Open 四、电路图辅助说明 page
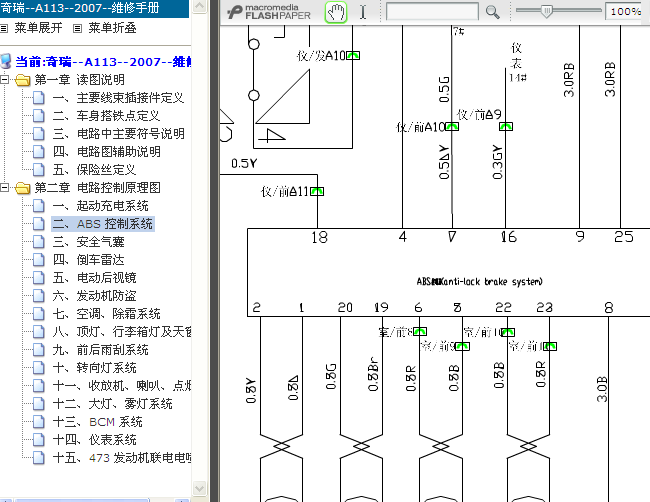 [107, 152]
